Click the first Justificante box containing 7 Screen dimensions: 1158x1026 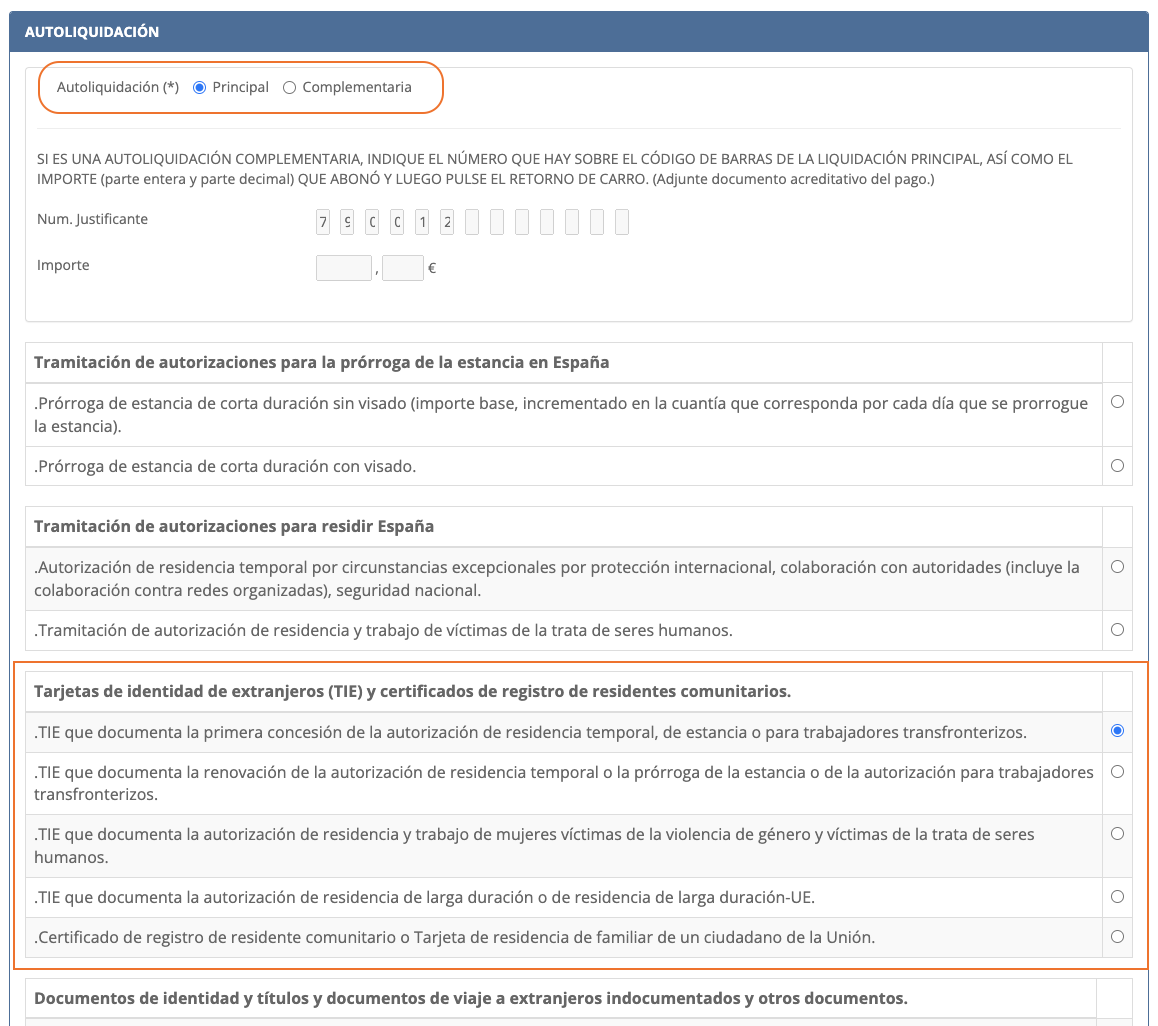pos(322,222)
